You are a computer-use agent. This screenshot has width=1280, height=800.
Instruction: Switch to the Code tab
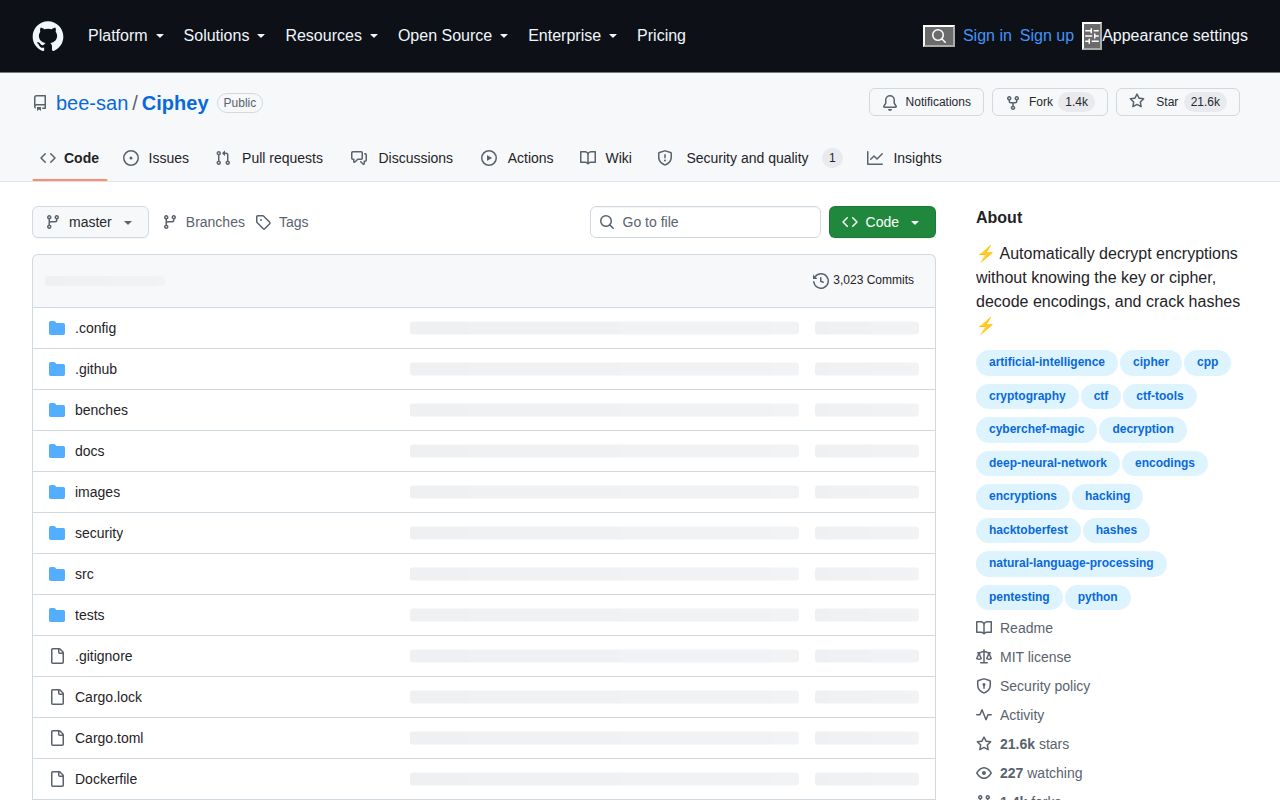click(70, 158)
